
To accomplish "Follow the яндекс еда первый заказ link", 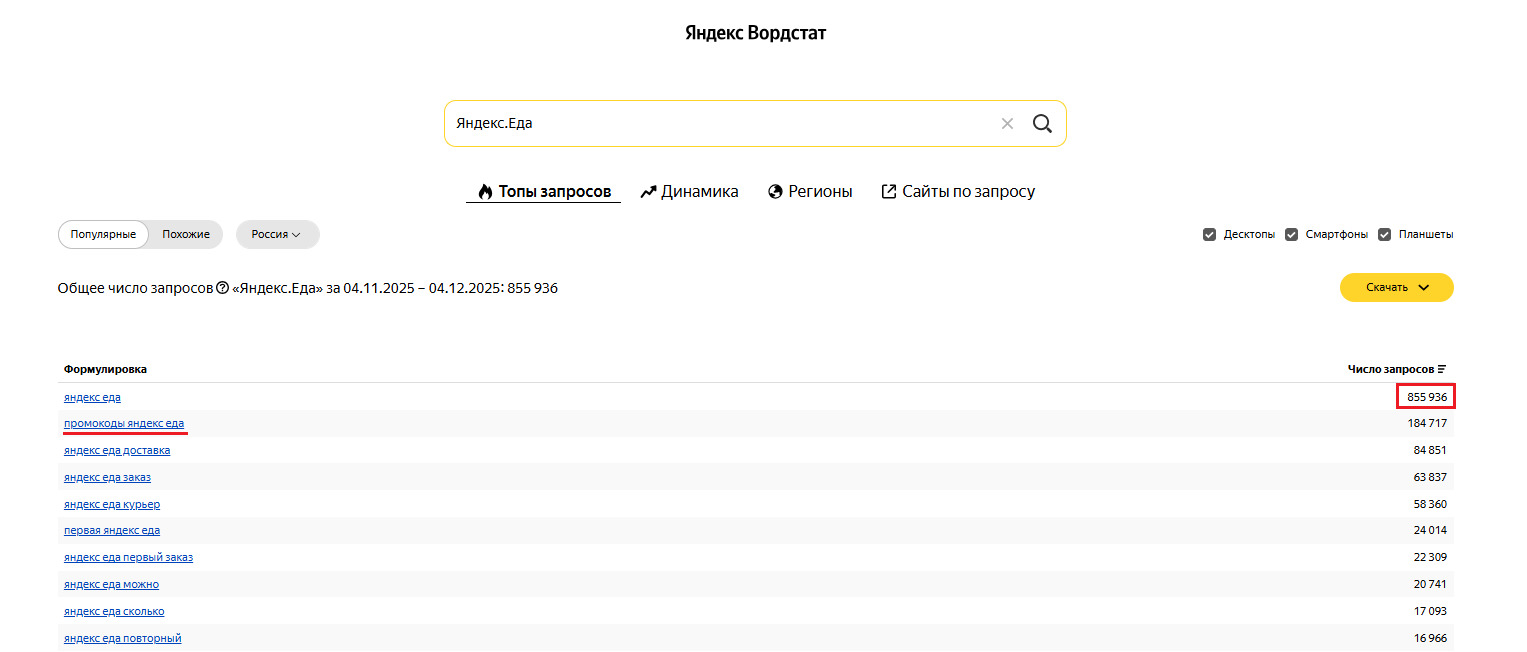I will (x=128, y=558).
